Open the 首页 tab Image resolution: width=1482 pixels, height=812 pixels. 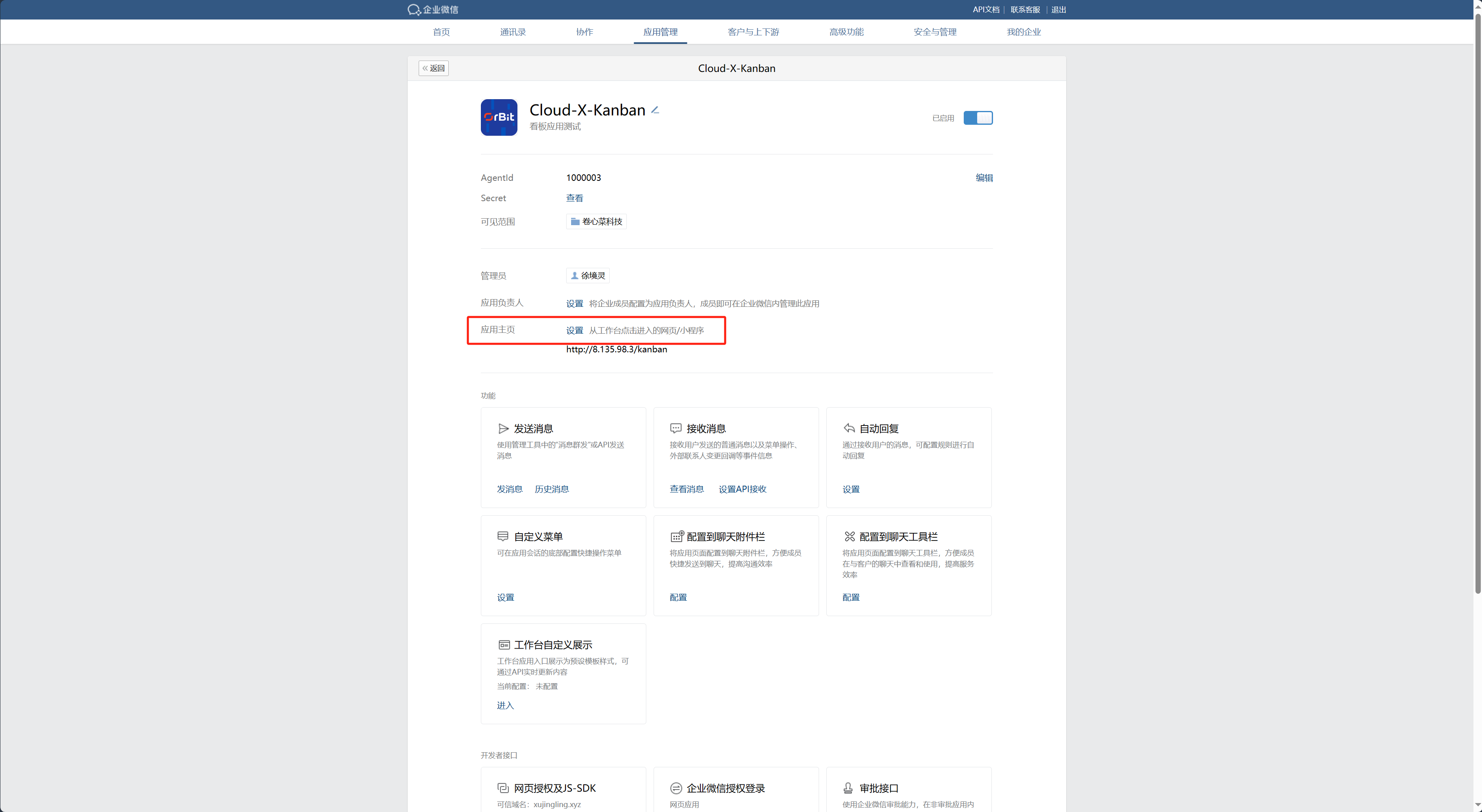(x=441, y=32)
